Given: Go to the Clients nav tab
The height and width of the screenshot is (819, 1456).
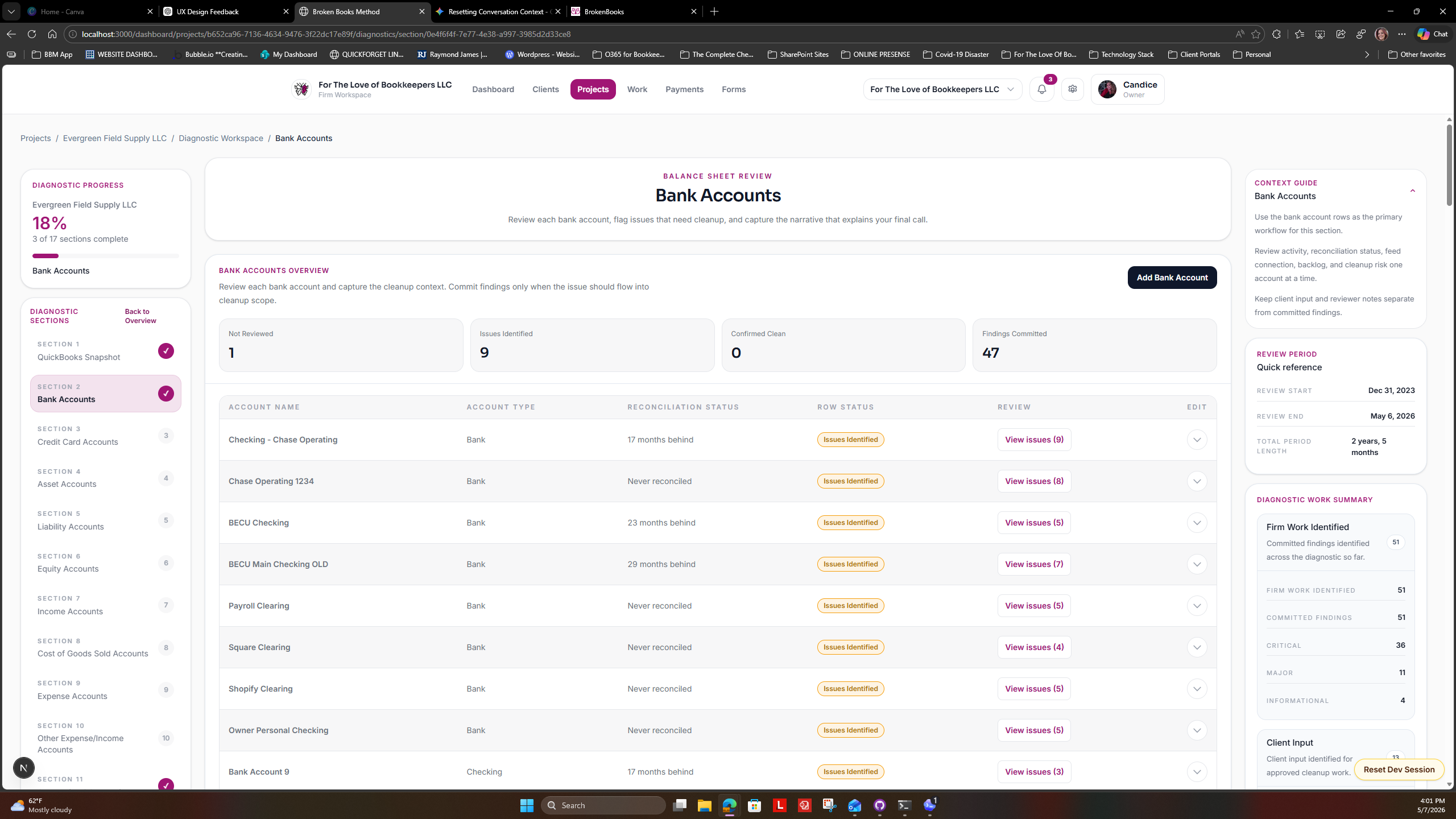Looking at the screenshot, I should [x=545, y=89].
